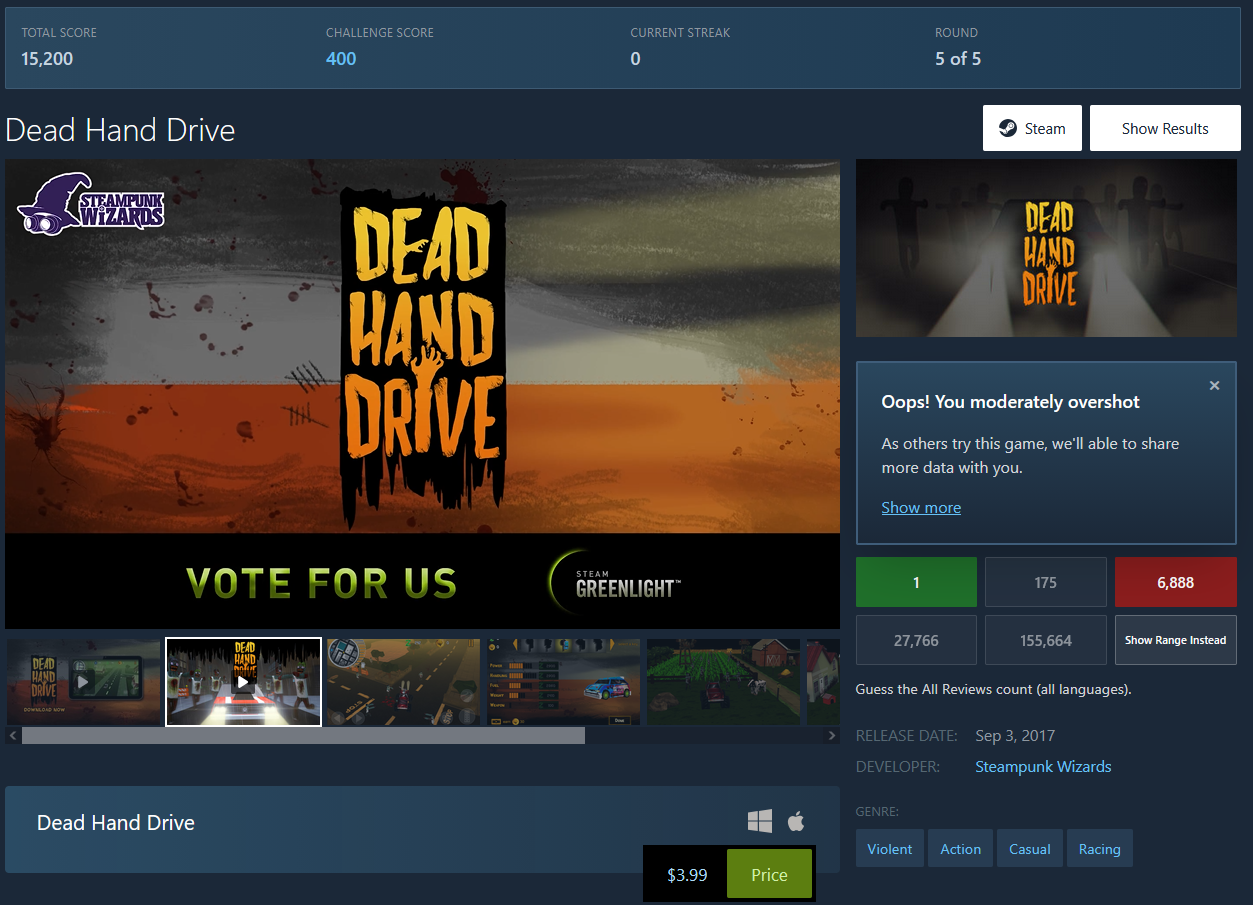This screenshot has width=1253, height=905.
Task: Click the Round 5 of 5 text
Action: coord(958,58)
